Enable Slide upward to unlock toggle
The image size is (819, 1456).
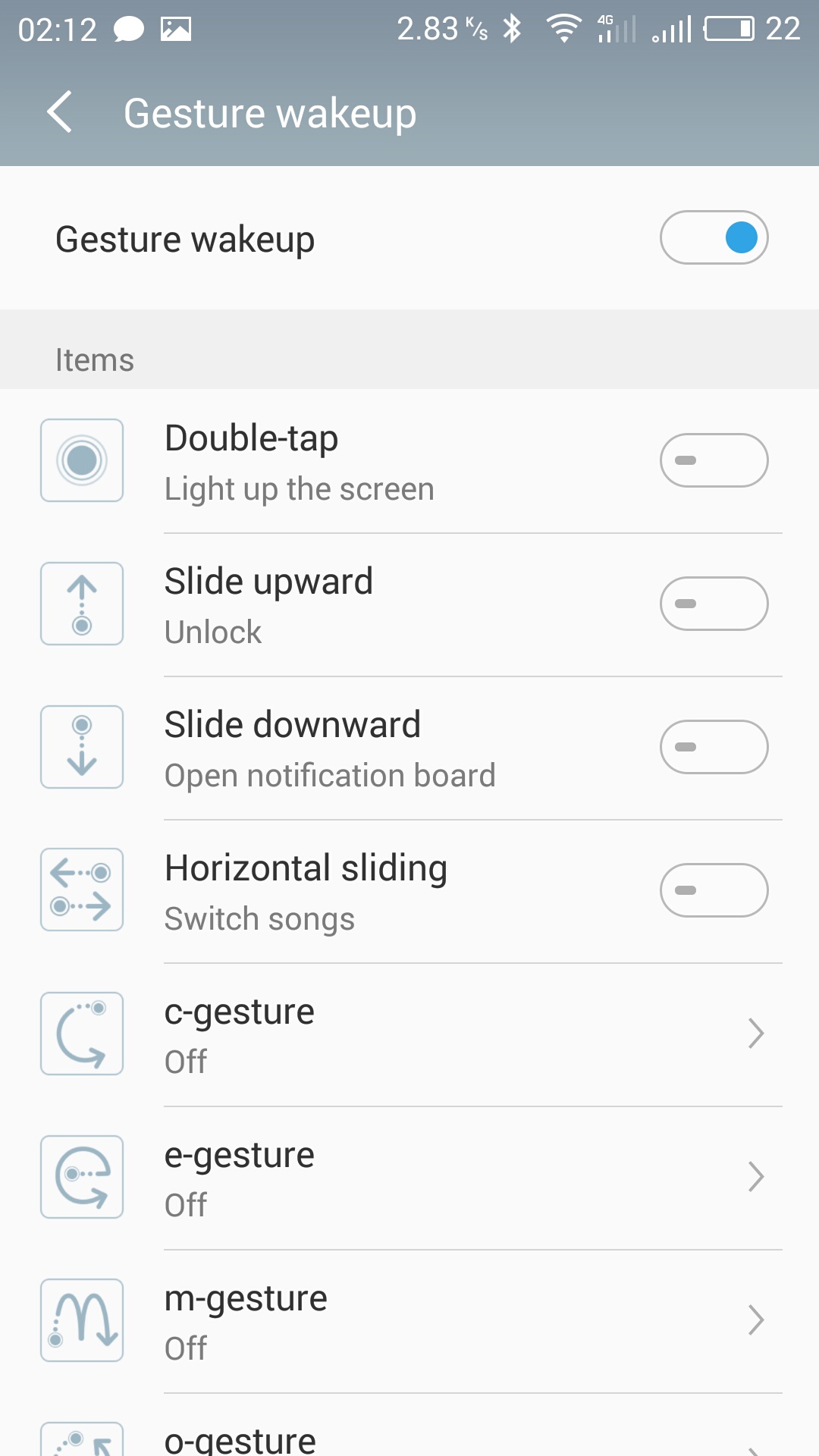click(714, 604)
